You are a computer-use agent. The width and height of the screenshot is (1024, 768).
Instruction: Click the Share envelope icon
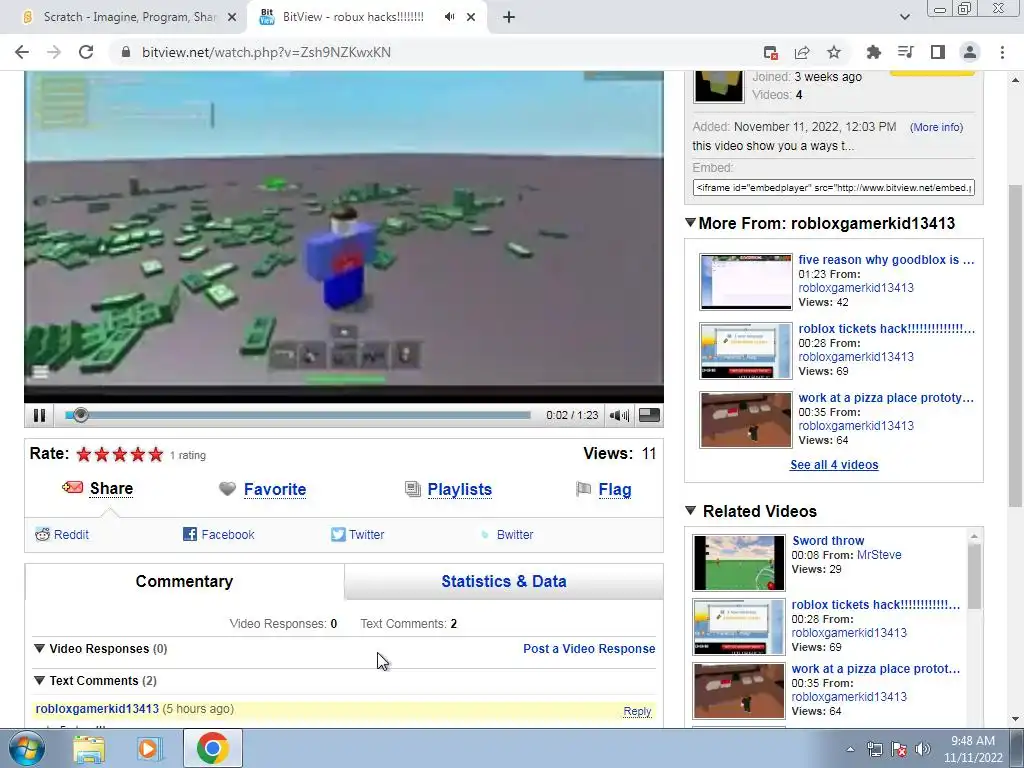coord(72,487)
